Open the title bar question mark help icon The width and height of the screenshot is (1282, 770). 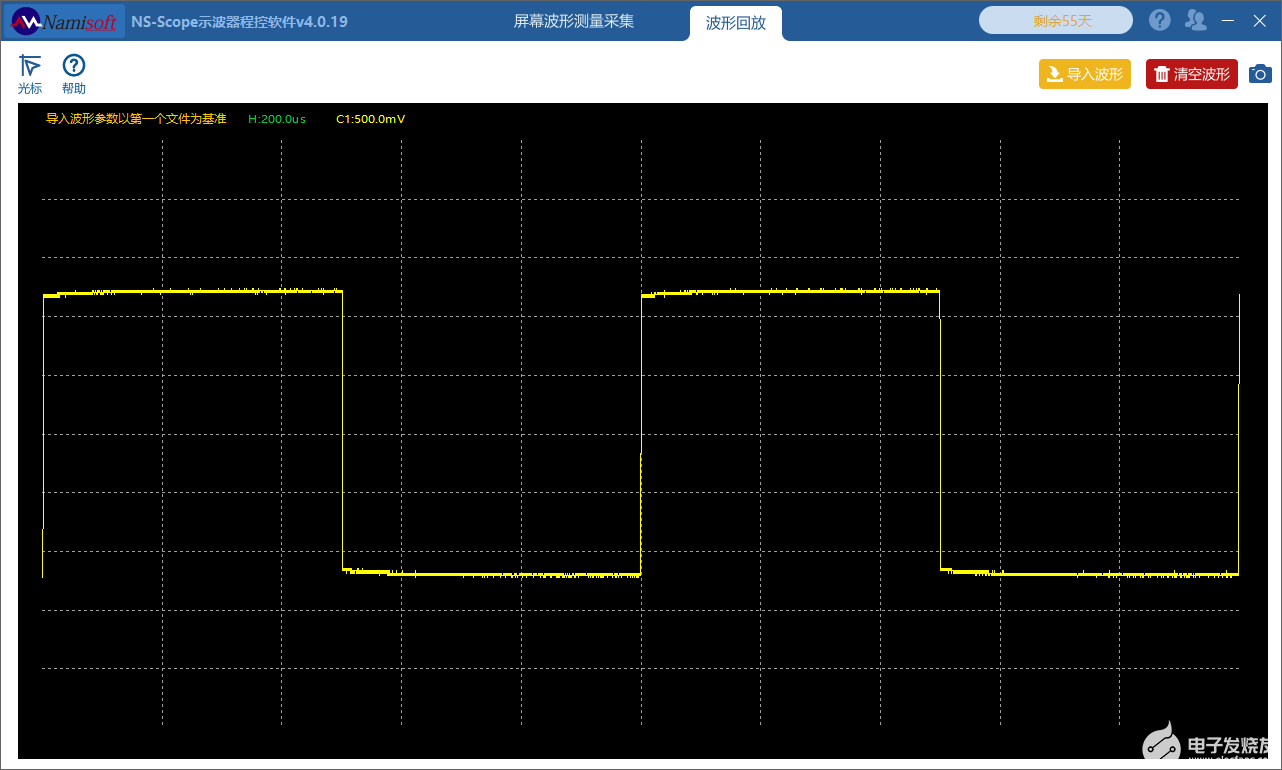(x=1159, y=20)
